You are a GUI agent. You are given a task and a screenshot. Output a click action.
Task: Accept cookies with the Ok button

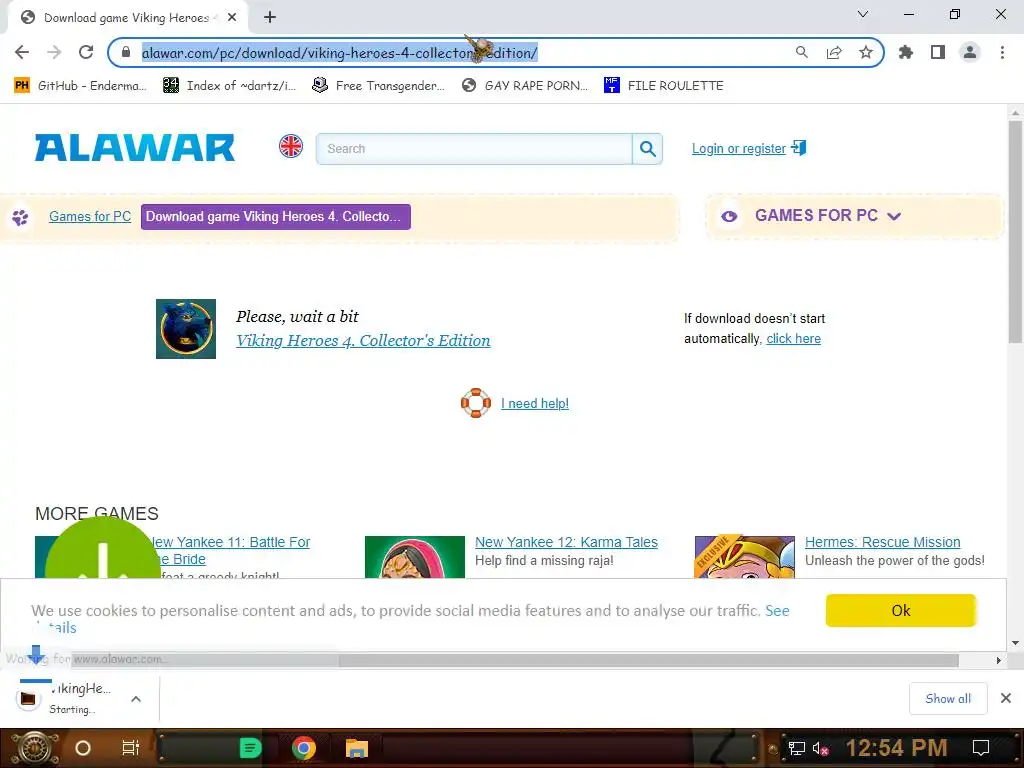point(901,611)
